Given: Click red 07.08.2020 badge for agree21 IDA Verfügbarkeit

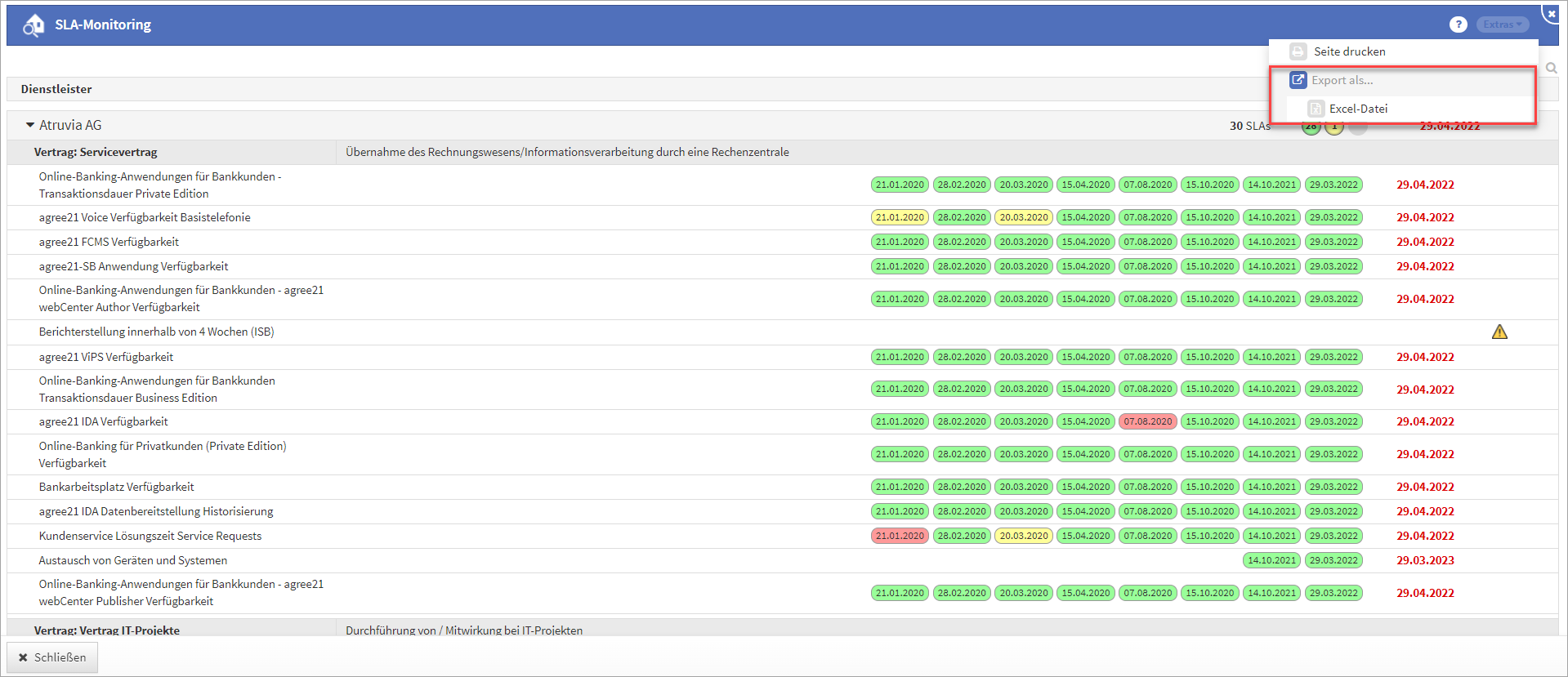Looking at the screenshot, I should click(x=1147, y=421).
